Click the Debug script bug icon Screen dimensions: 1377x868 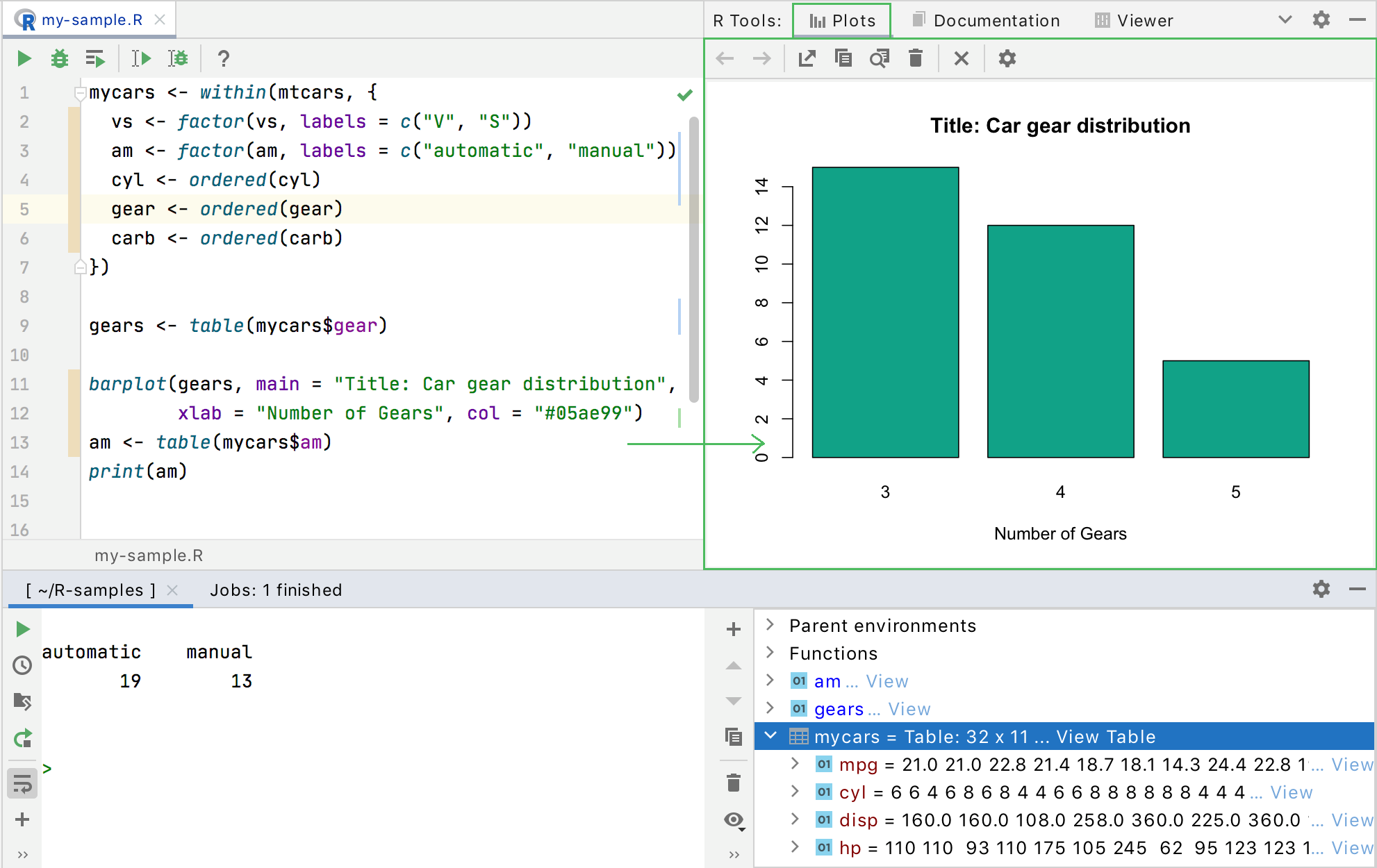(60, 59)
